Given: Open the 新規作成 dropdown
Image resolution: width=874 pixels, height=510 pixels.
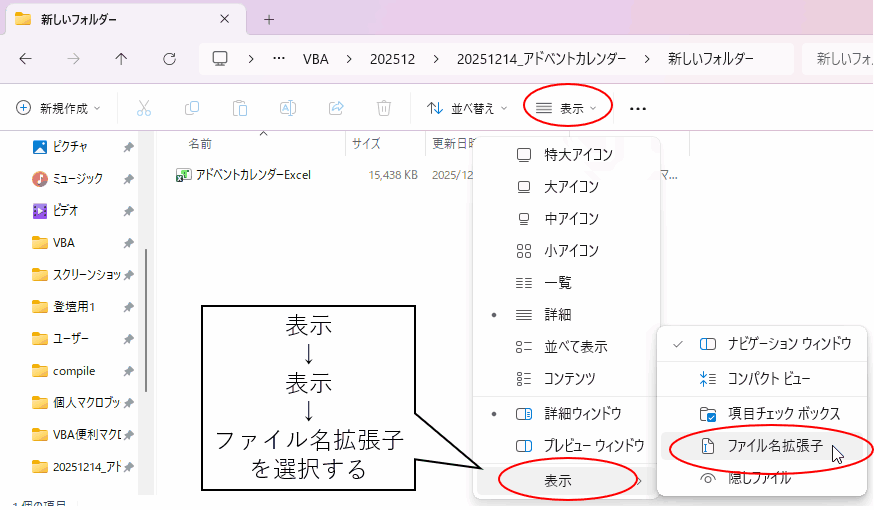Looking at the screenshot, I should coord(59,108).
